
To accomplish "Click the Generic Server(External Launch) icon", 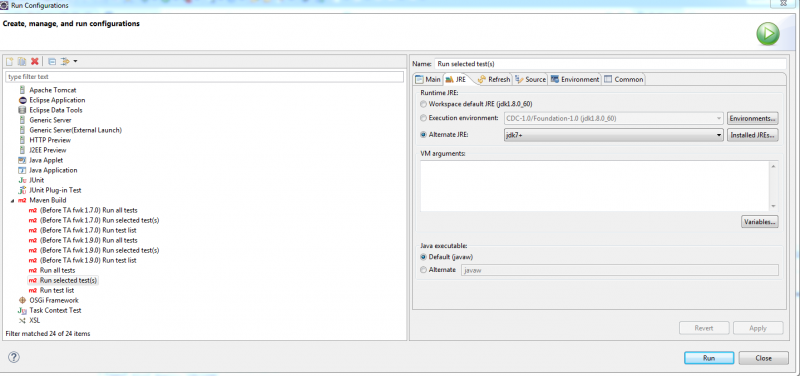I will pos(22,130).
